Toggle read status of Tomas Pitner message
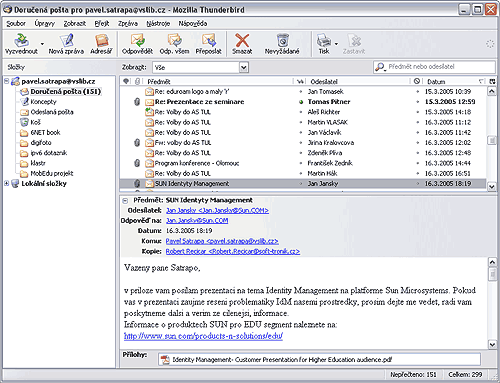 tap(301, 102)
